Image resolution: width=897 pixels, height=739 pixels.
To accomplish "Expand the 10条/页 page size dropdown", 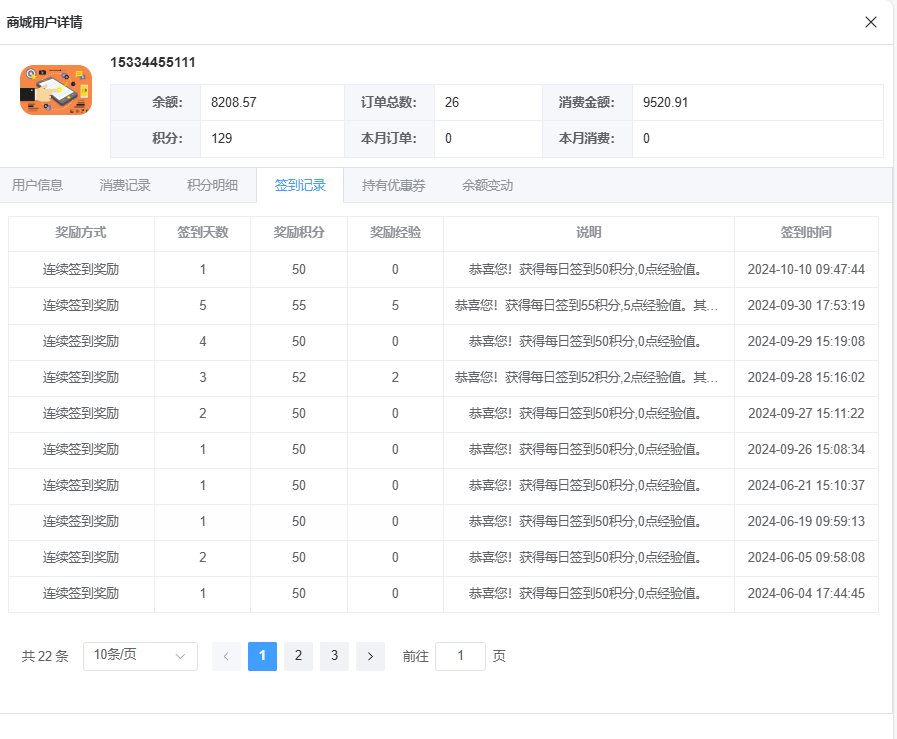I will [140, 656].
